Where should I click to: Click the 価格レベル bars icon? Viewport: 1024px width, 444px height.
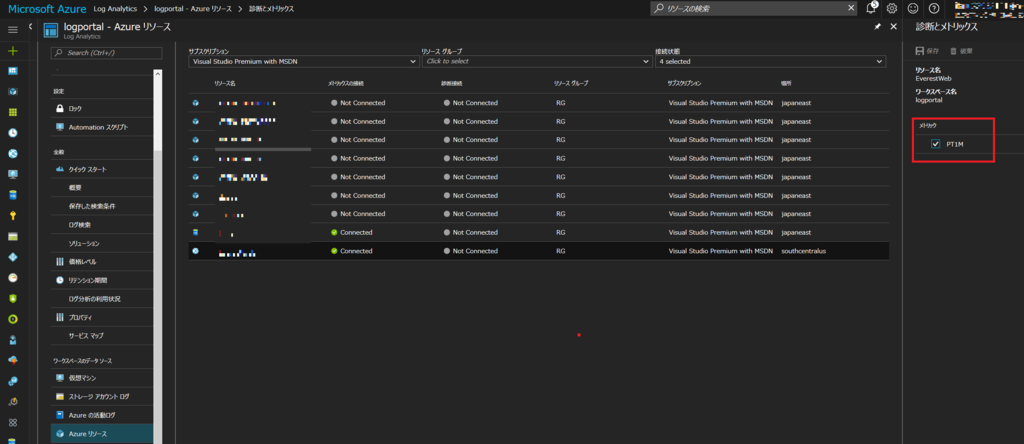coord(60,262)
